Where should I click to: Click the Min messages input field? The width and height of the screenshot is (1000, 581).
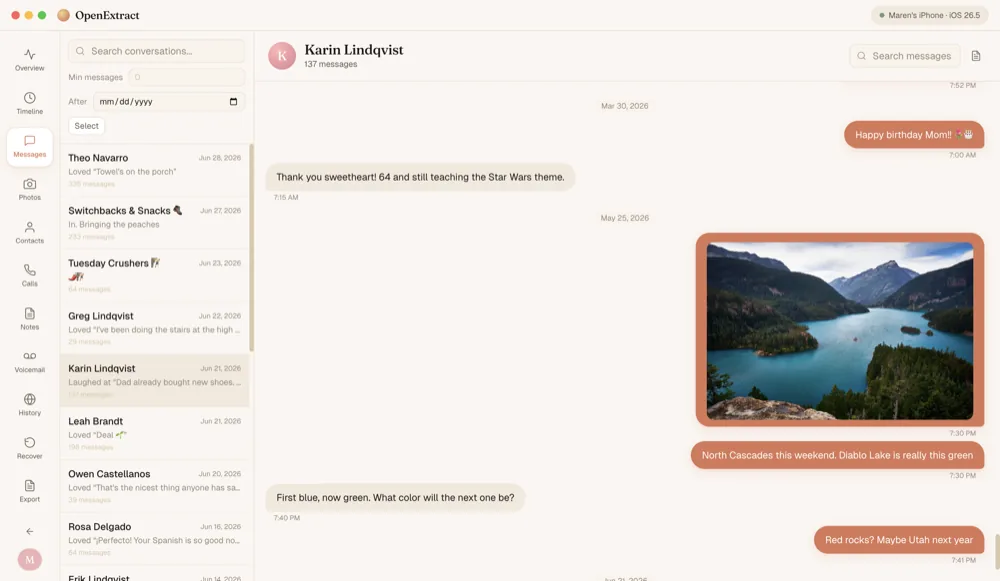tap(186, 77)
